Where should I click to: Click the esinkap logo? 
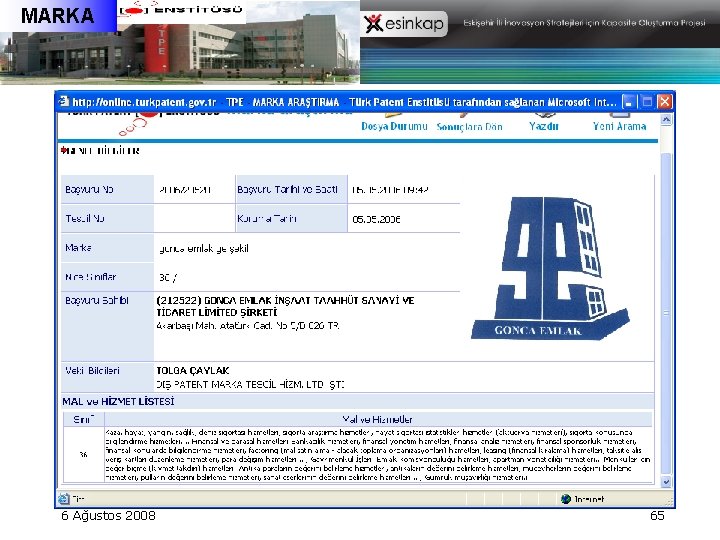coord(405,23)
